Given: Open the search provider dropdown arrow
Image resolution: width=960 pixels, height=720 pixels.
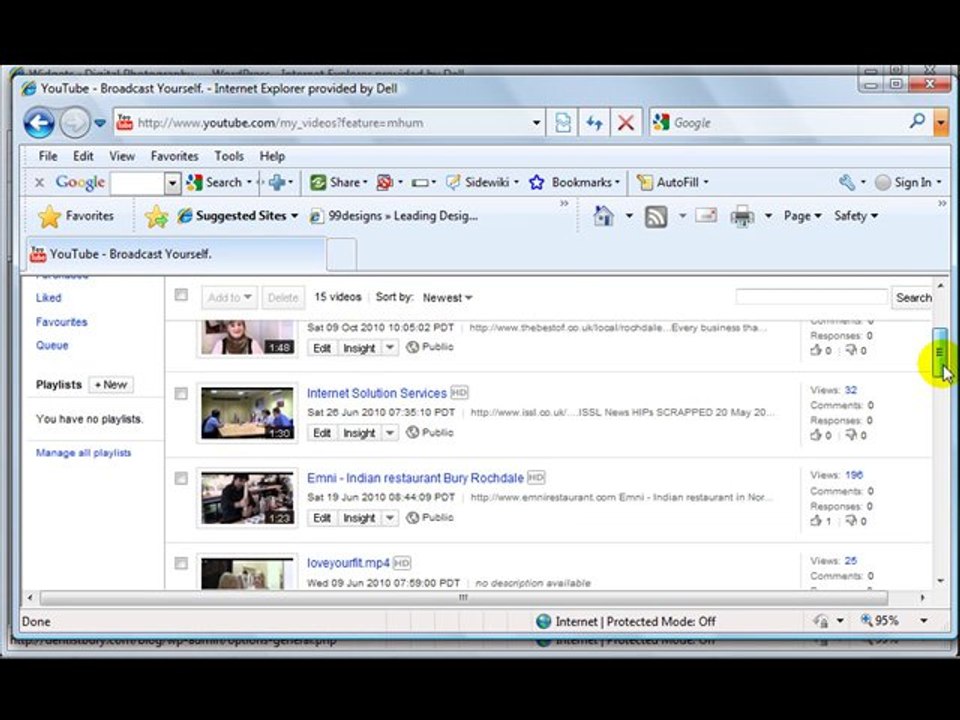Looking at the screenshot, I should pyautogui.click(x=941, y=123).
